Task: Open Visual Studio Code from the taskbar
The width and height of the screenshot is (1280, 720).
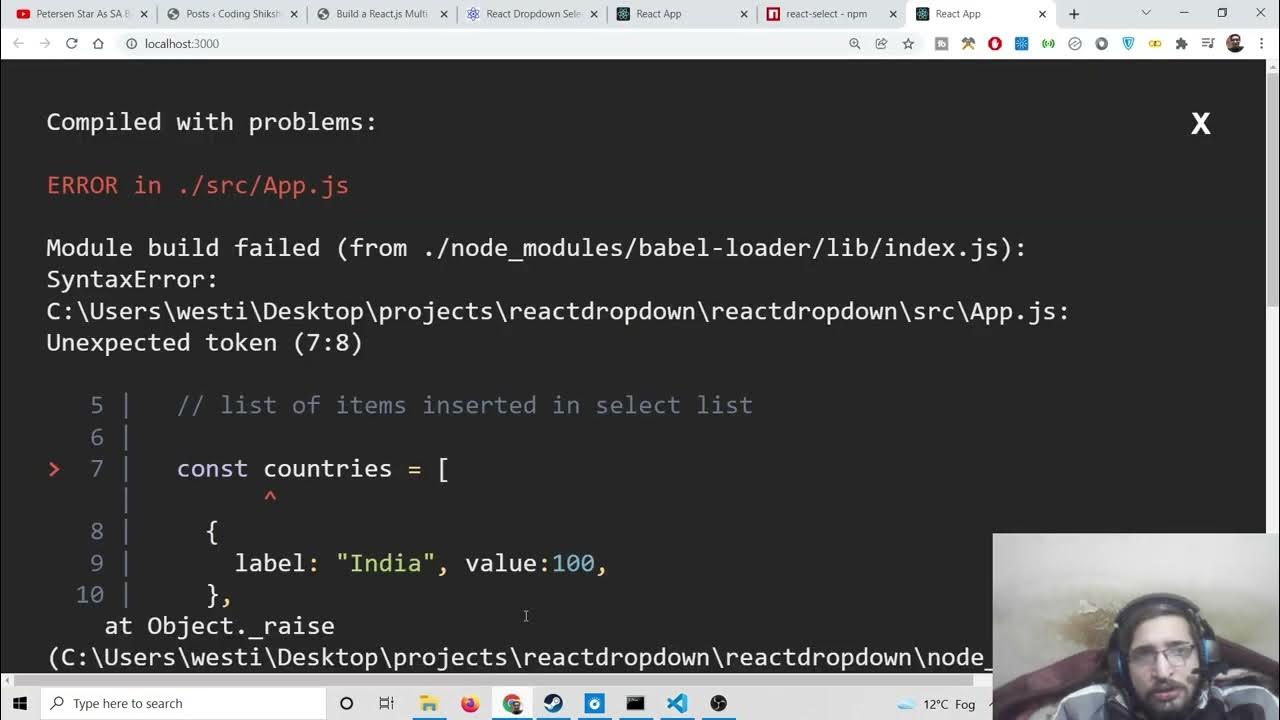Action: pyautogui.click(x=677, y=703)
